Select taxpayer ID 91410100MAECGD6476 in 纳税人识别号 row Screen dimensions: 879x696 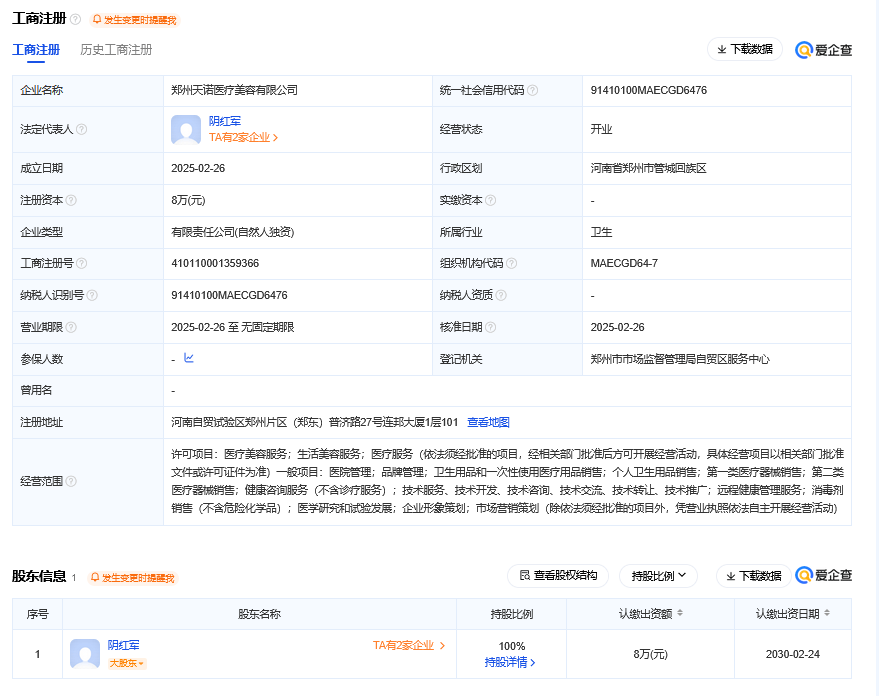click(229, 295)
